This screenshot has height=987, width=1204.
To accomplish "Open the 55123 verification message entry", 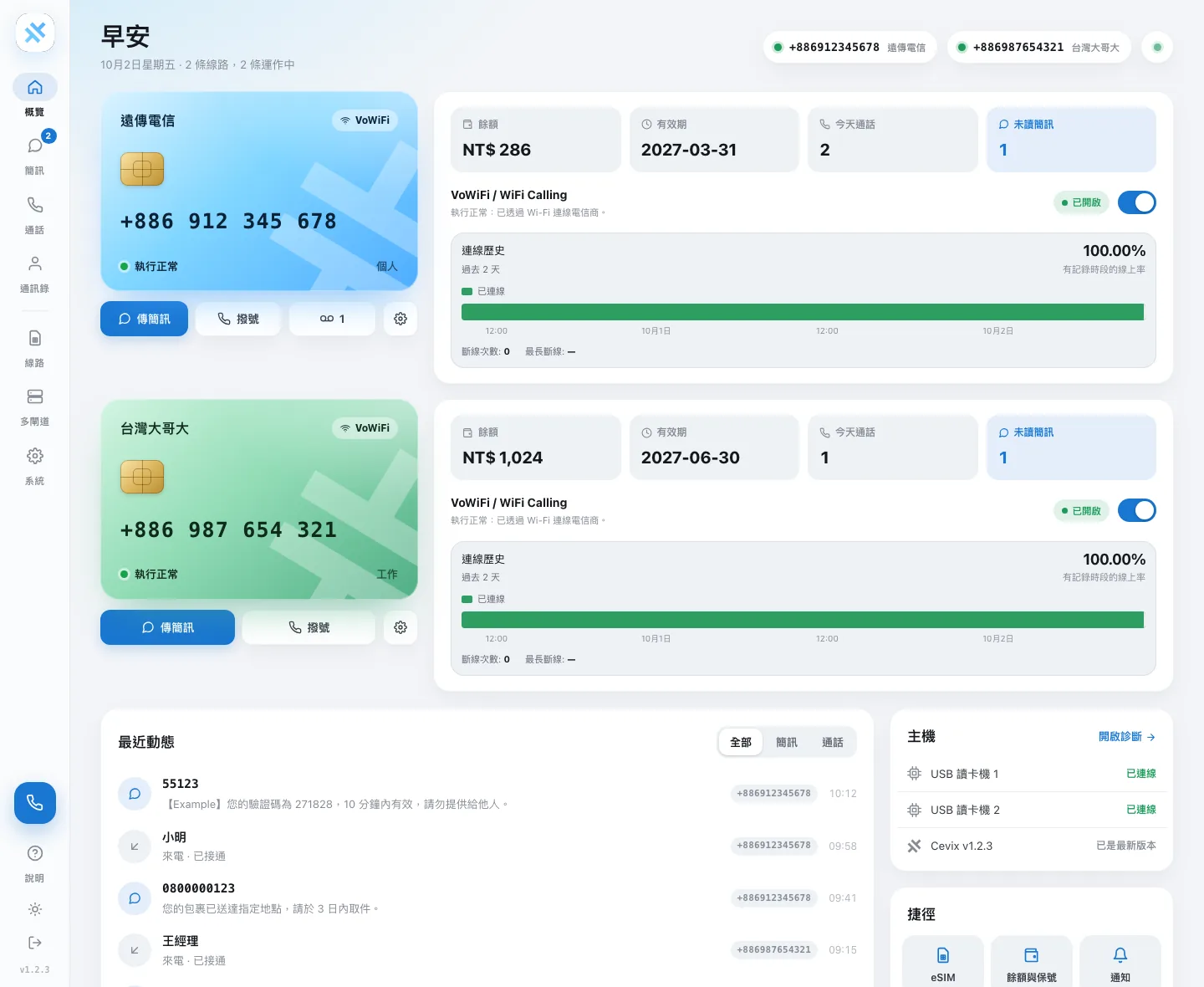I will point(487,794).
